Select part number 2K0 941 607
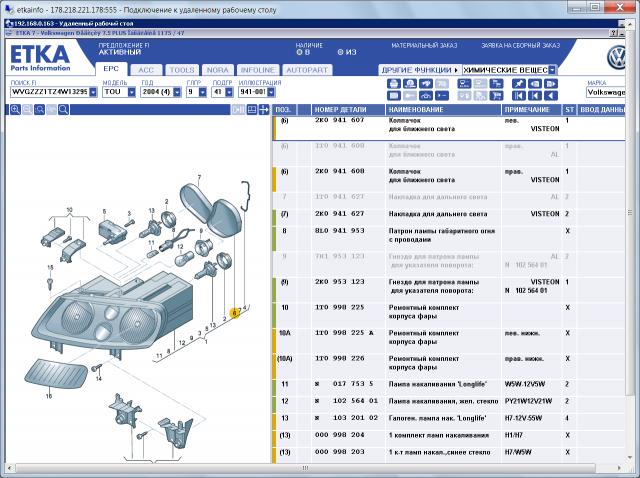Image resolution: width=640 pixels, height=478 pixels. (x=339, y=120)
